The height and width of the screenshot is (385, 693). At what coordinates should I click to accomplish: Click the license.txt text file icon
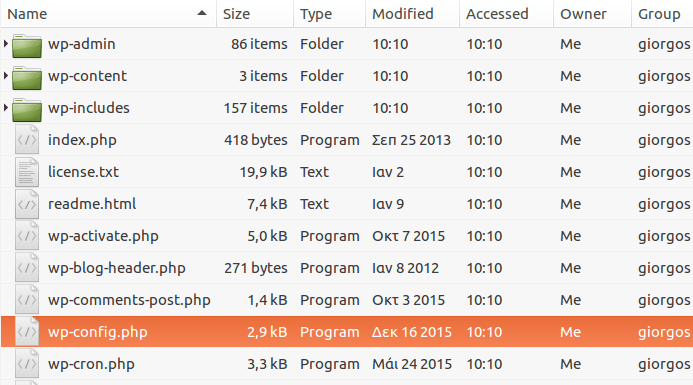(x=27, y=172)
